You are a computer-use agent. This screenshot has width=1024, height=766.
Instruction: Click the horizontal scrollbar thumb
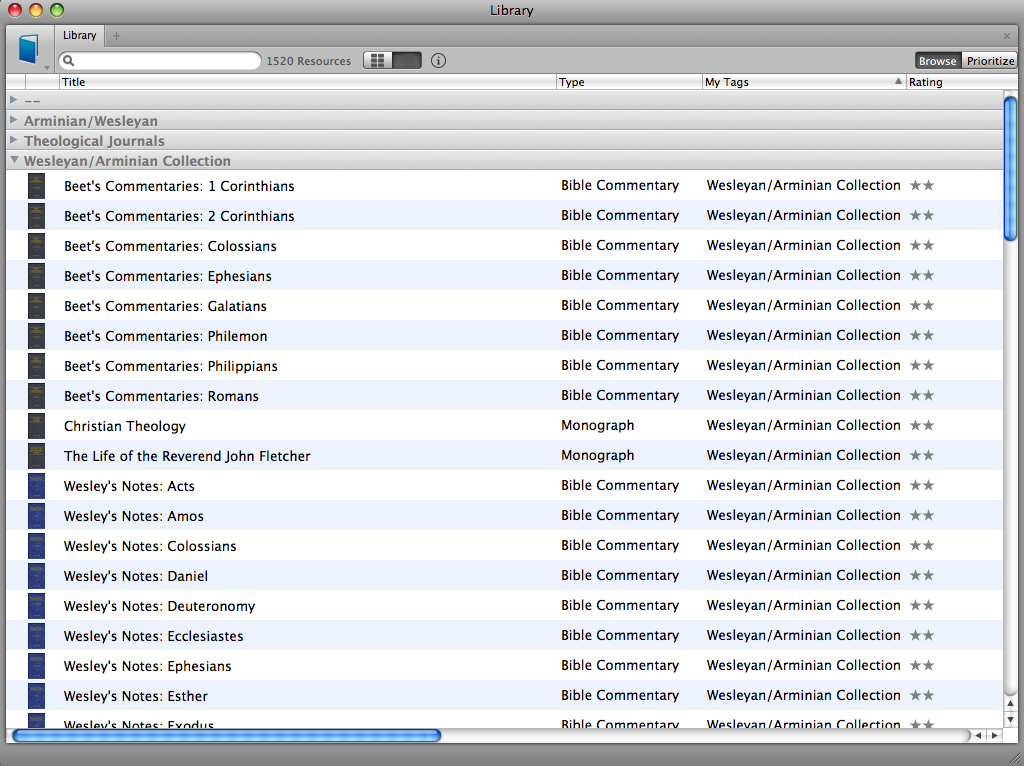[227, 736]
